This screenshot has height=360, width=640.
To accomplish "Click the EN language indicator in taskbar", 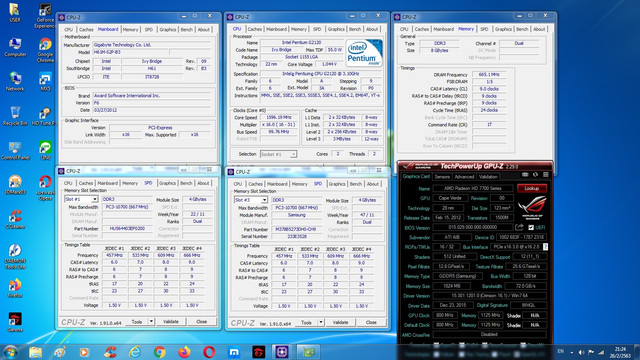I will tap(560, 351).
